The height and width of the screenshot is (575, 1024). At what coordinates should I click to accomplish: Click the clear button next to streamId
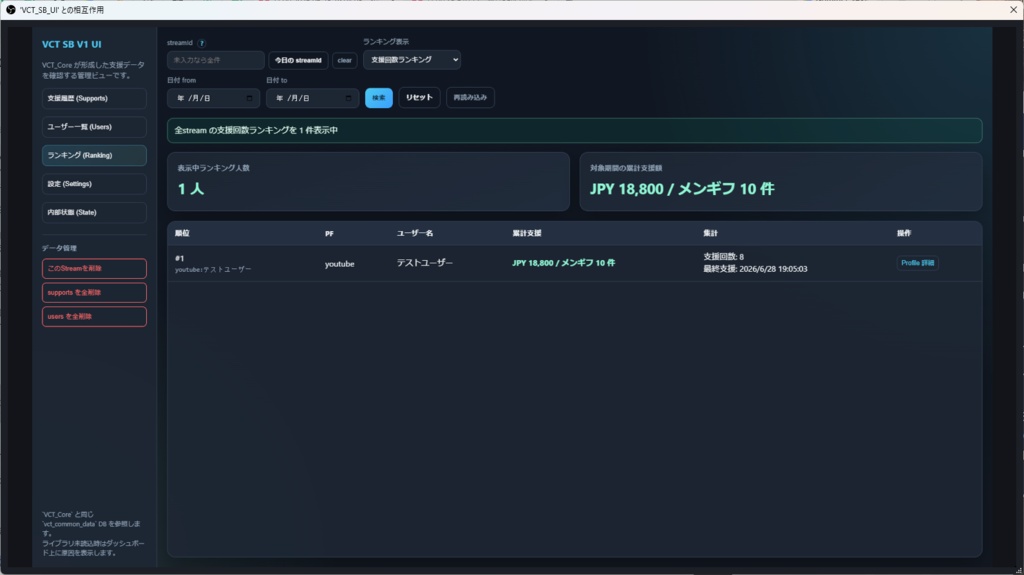[345, 60]
